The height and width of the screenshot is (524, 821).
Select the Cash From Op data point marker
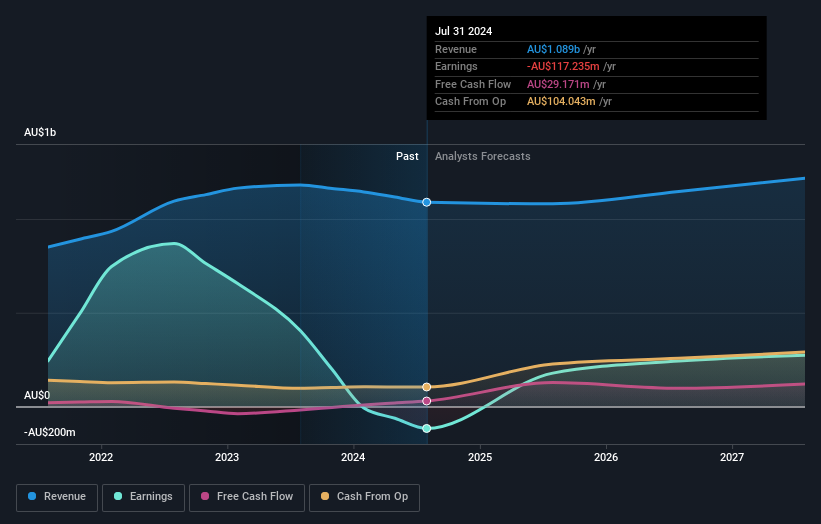(427, 387)
